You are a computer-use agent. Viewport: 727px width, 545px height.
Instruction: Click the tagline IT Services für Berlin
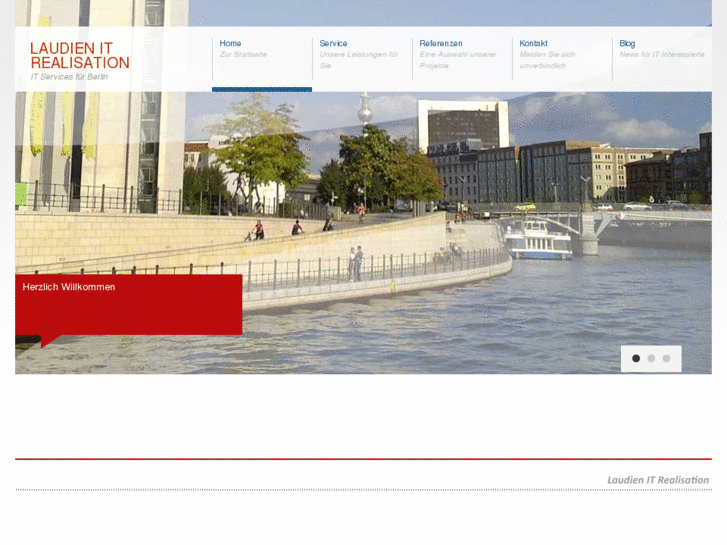point(69,77)
